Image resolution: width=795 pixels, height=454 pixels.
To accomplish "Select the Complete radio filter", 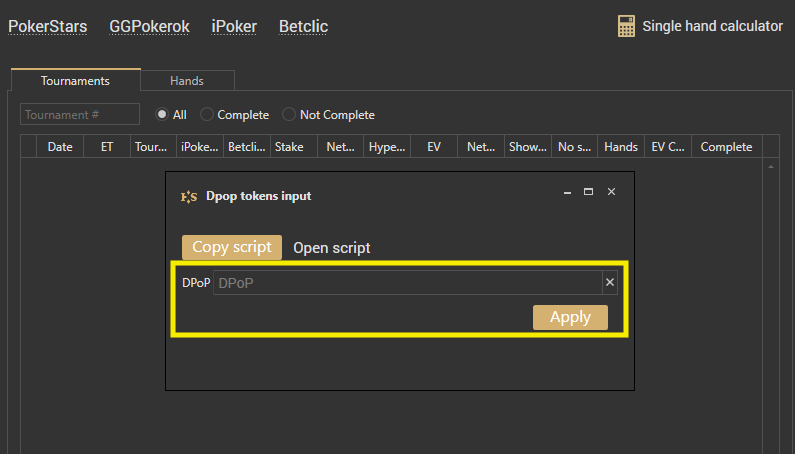I will [208, 115].
